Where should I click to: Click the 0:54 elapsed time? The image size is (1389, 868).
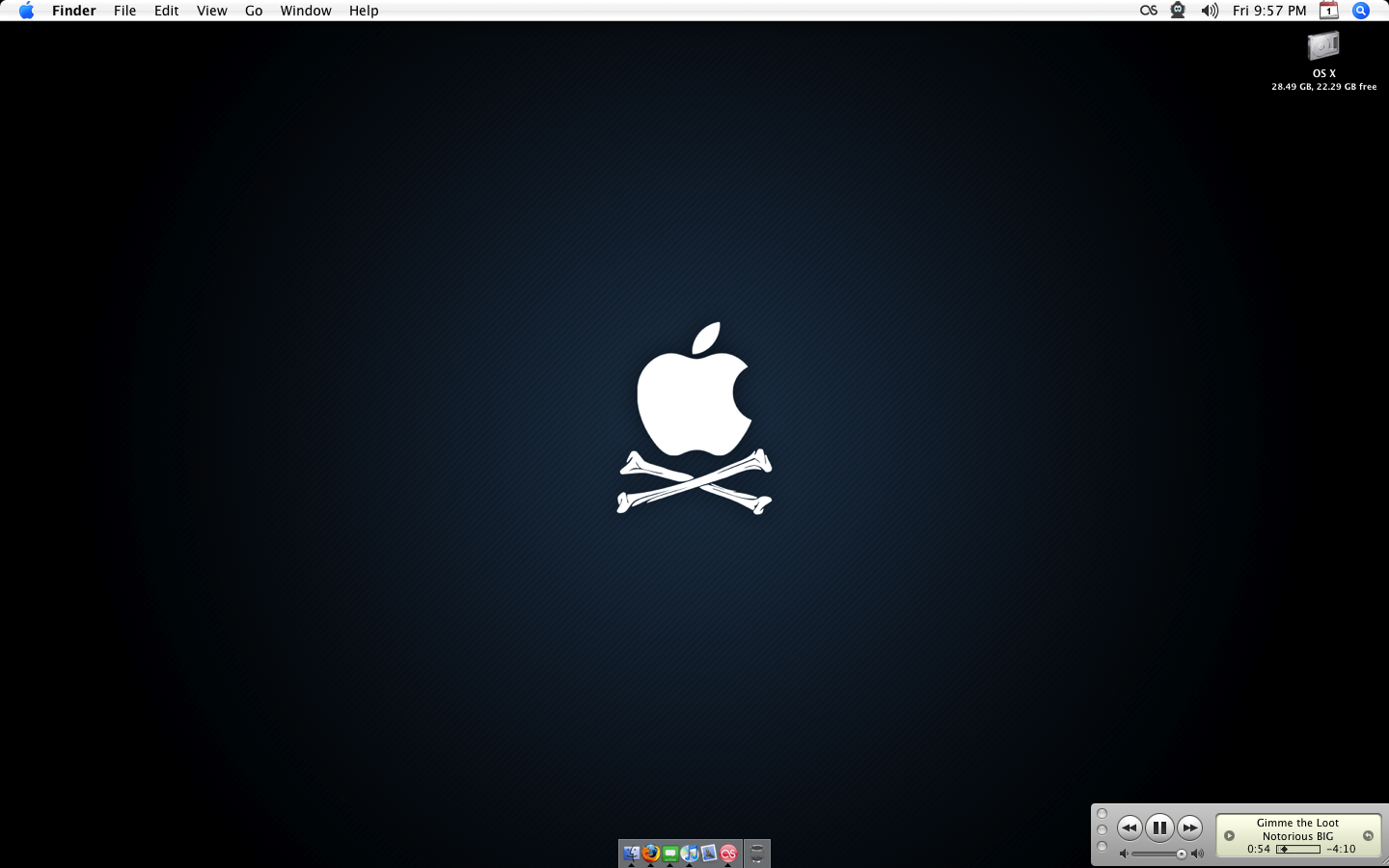(x=1259, y=850)
